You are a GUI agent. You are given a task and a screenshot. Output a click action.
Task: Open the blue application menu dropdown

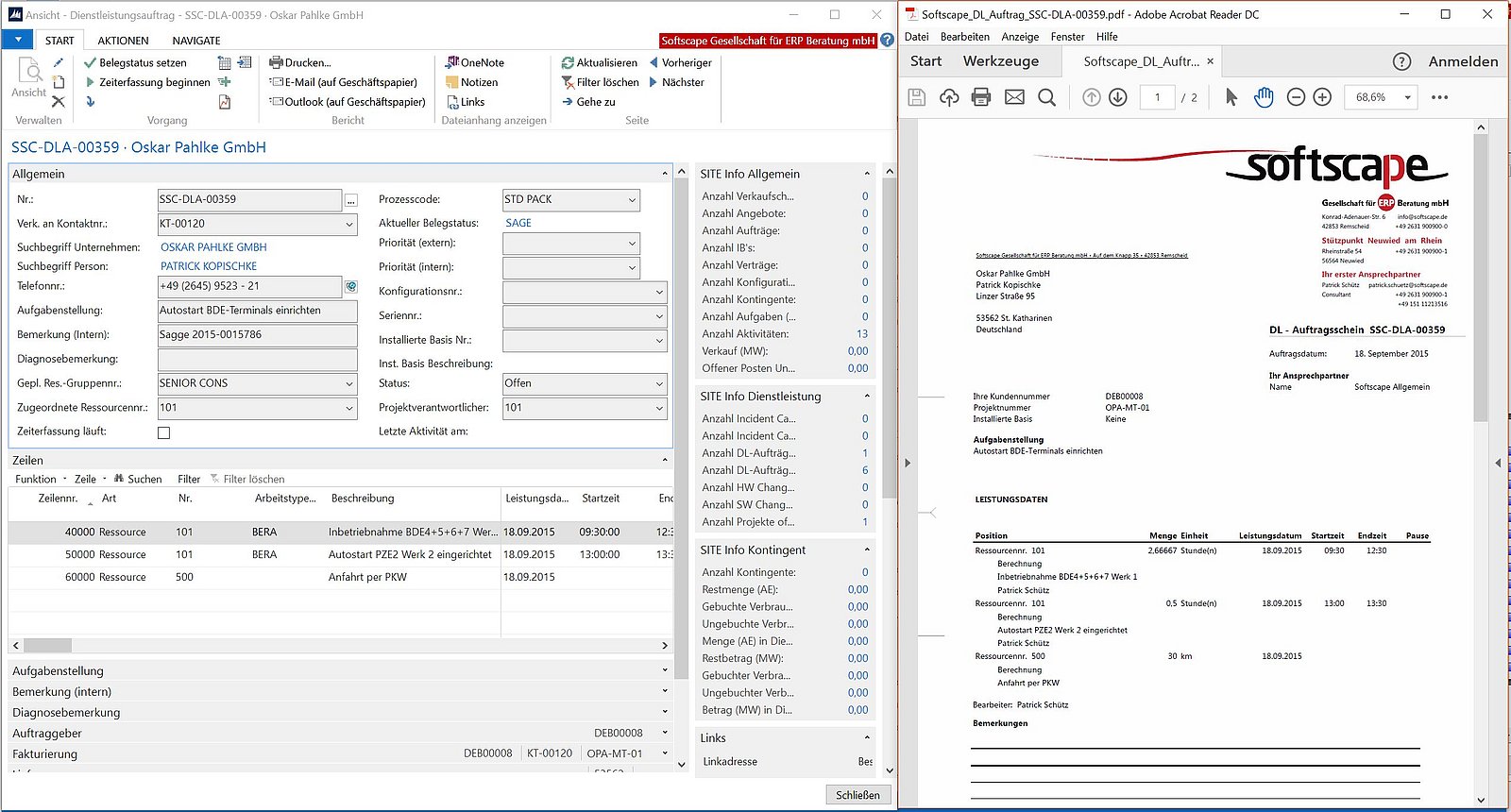tap(18, 40)
